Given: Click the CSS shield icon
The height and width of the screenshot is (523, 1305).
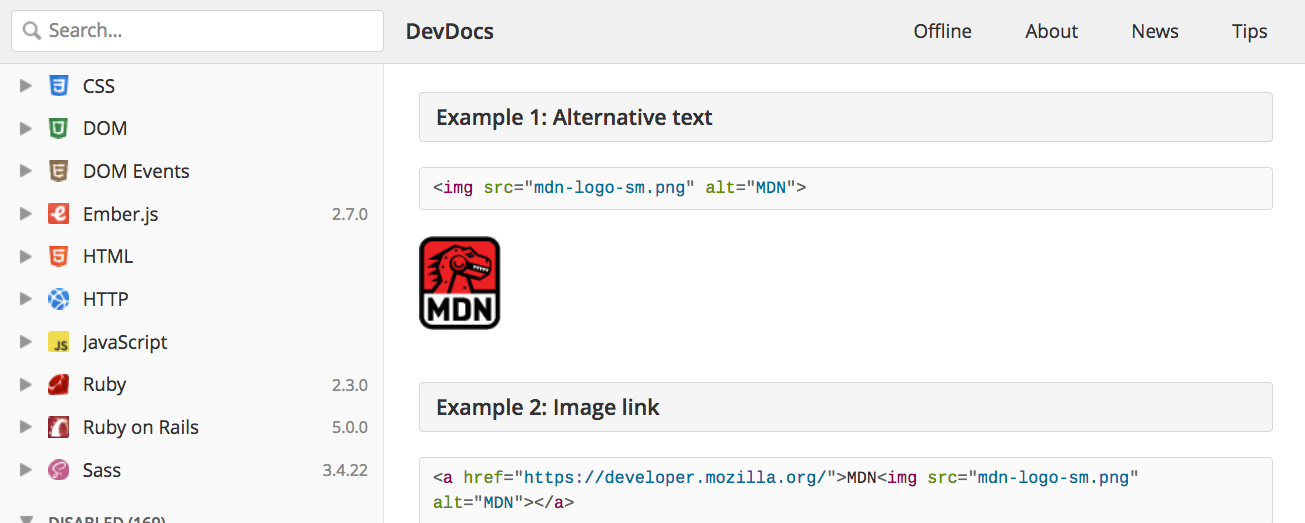Looking at the screenshot, I should (58, 86).
